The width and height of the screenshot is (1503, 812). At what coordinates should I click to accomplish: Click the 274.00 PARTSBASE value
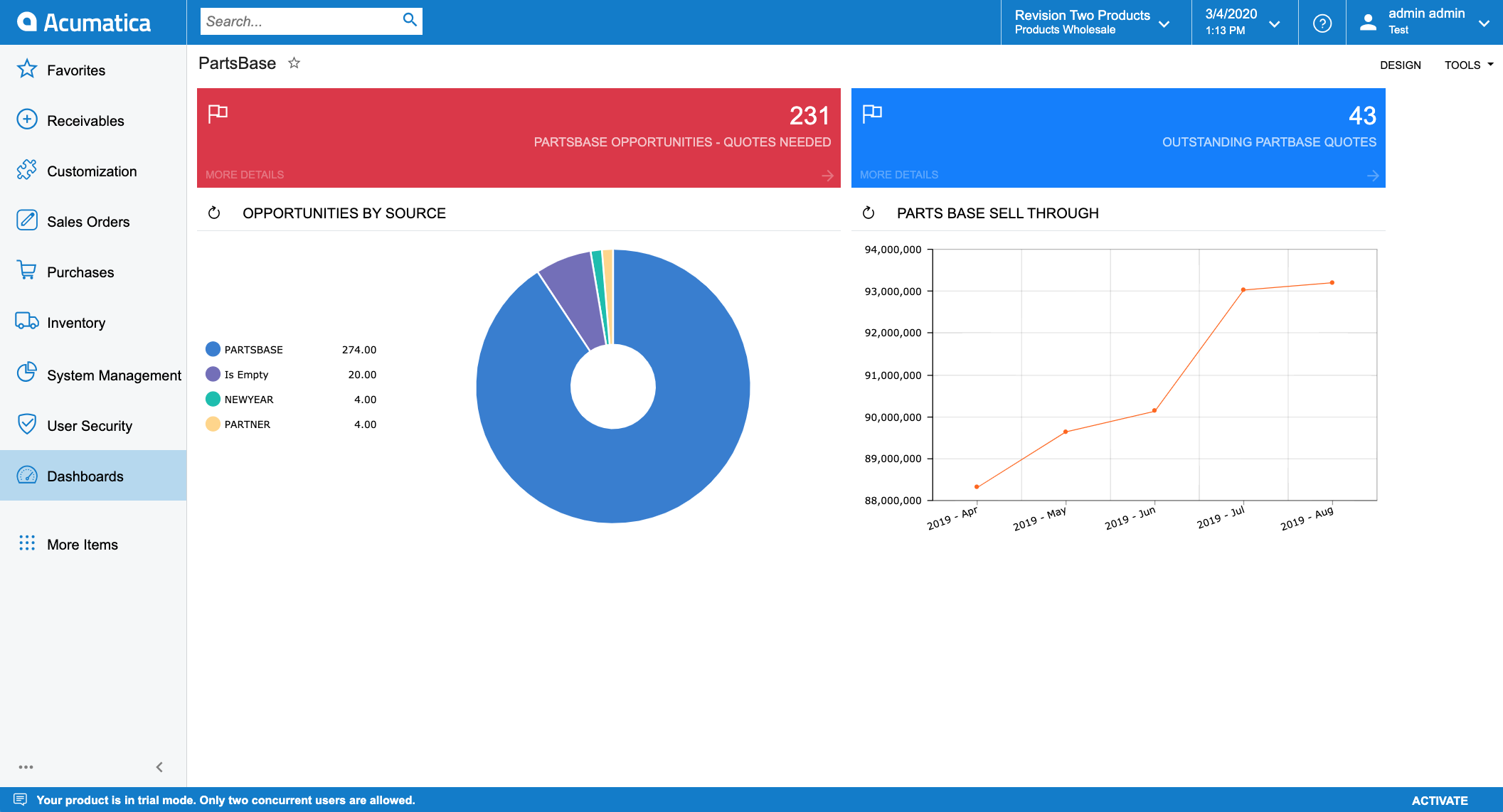(359, 350)
